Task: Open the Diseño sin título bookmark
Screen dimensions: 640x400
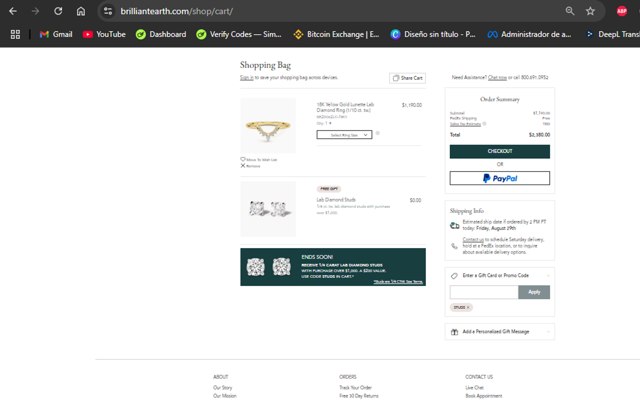Action: (433, 34)
